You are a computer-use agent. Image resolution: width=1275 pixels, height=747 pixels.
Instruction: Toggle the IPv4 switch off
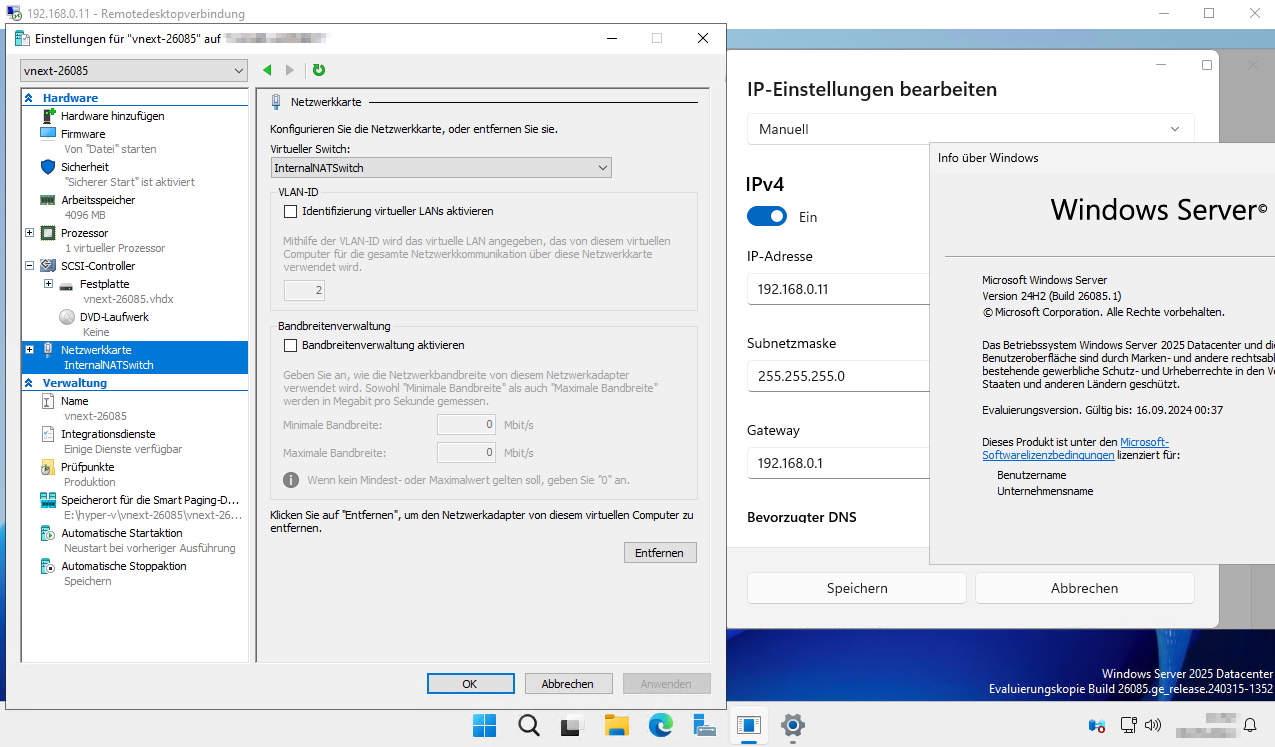point(767,216)
